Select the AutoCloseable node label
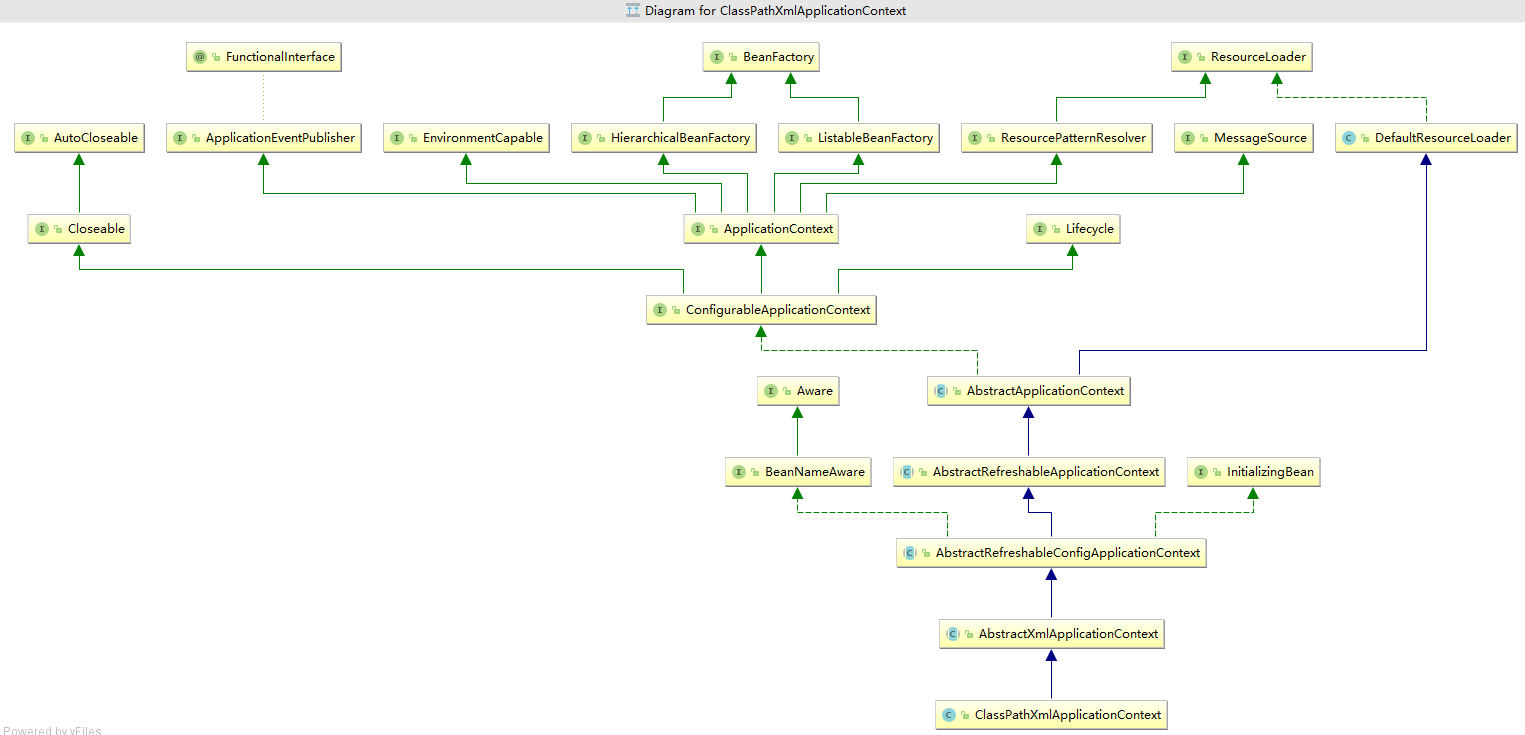This screenshot has width=1525, height=735. click(96, 138)
